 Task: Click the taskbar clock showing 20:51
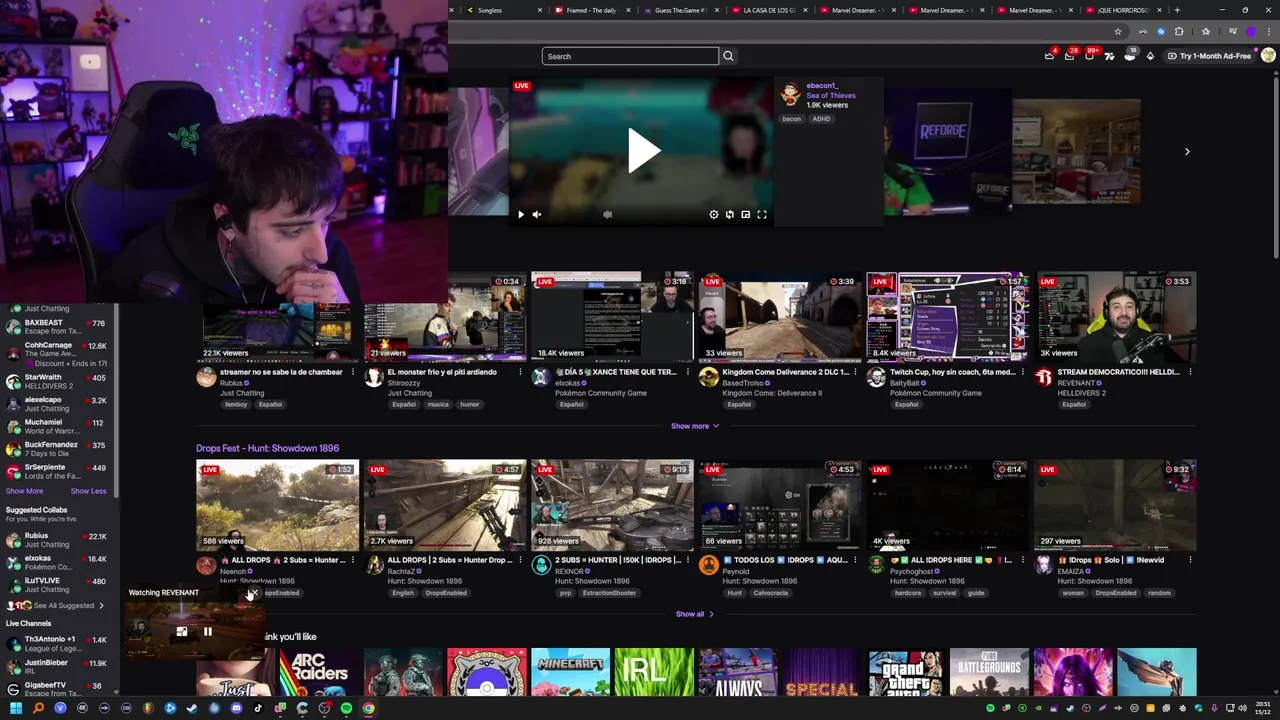pyautogui.click(x=1263, y=708)
